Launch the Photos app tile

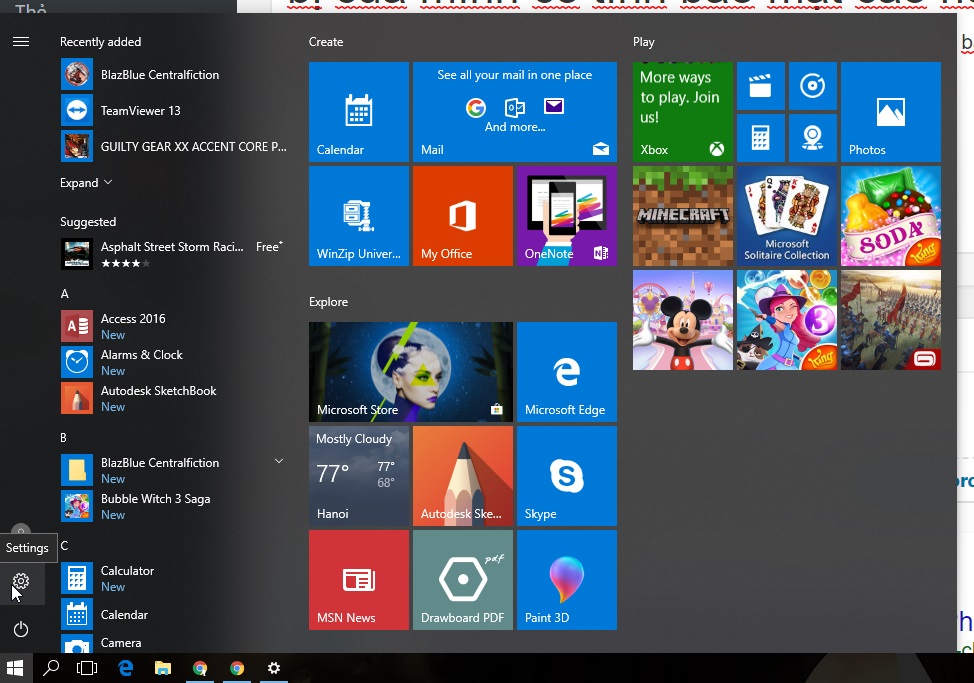[x=890, y=111]
